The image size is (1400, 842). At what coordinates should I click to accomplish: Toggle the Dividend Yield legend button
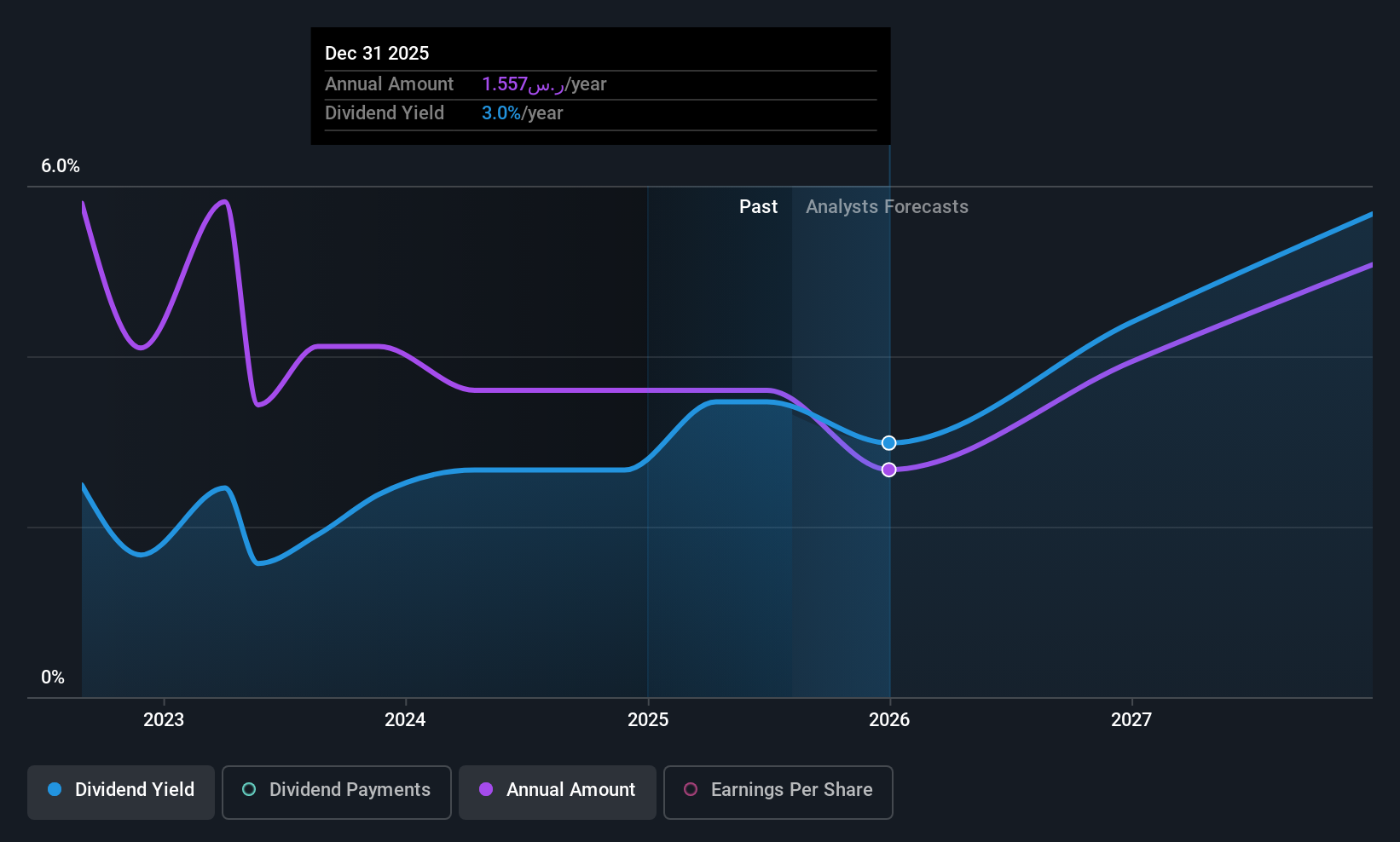(121, 793)
